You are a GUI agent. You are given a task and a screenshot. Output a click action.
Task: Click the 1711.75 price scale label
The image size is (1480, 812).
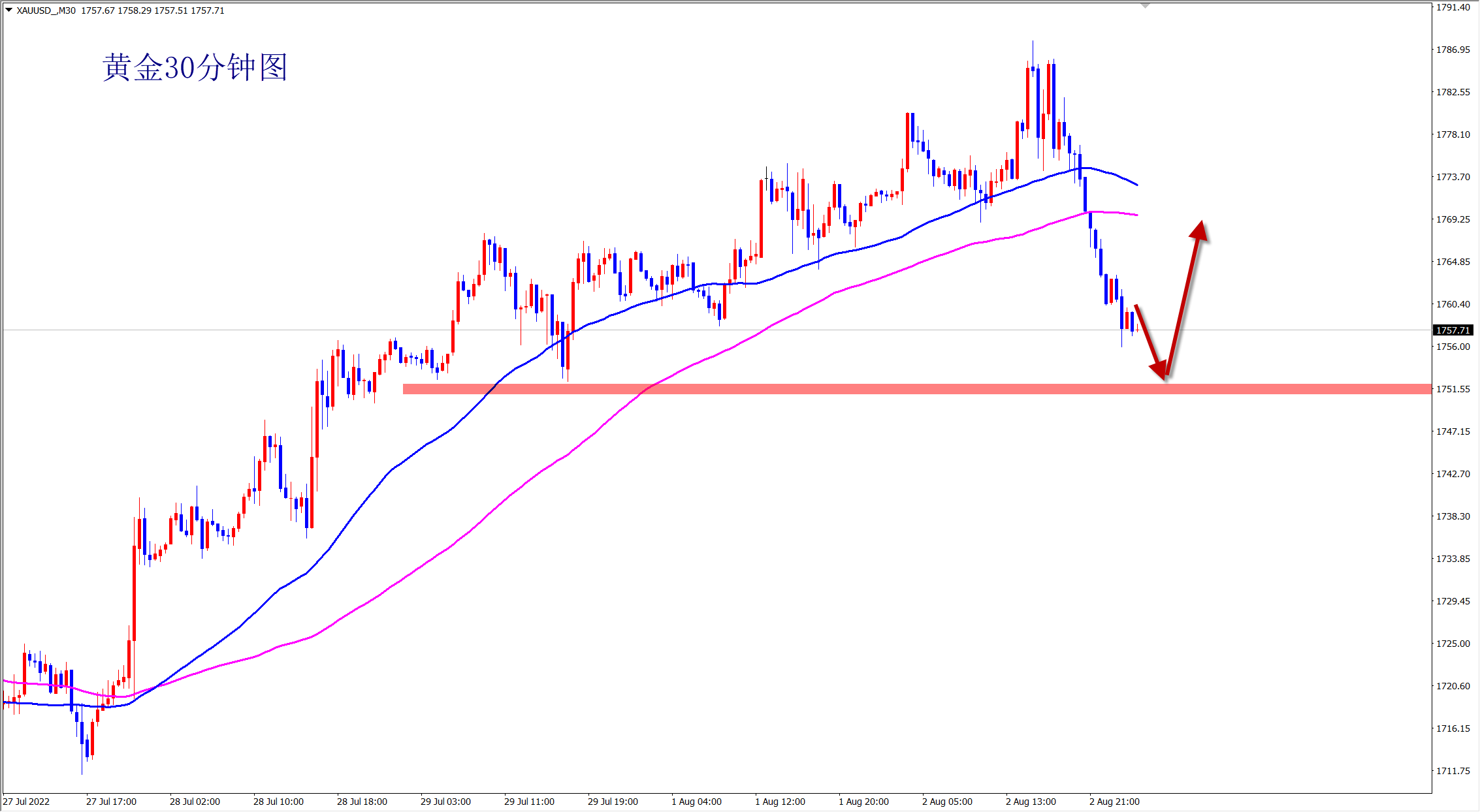(1453, 771)
